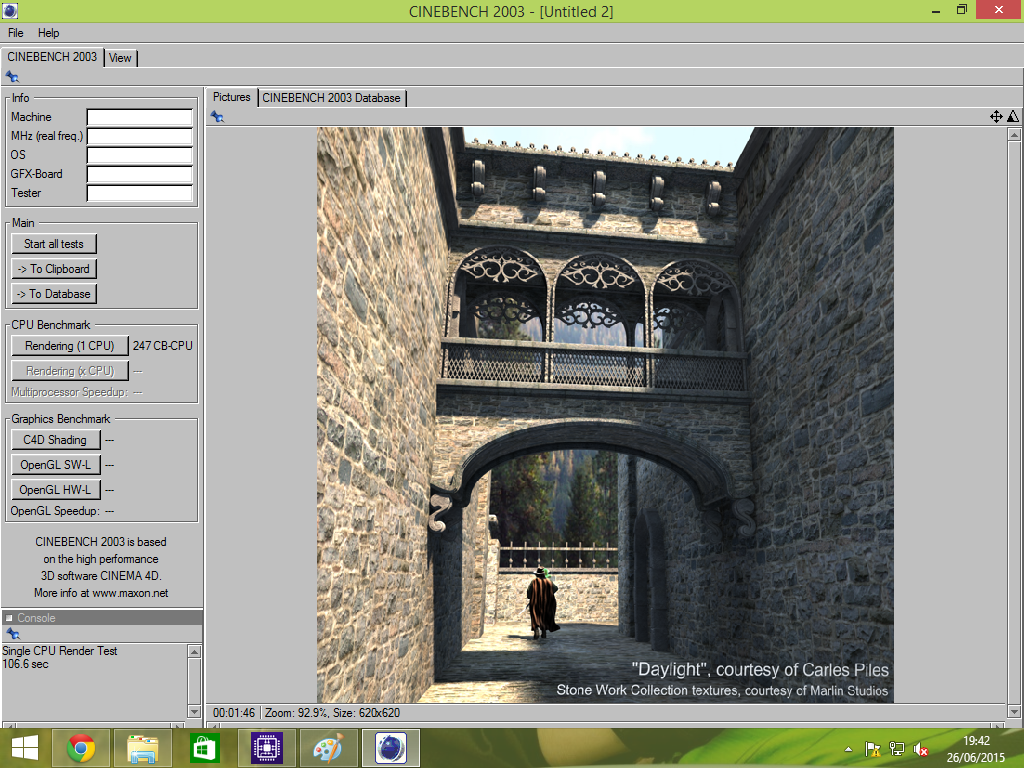Run the Rendering (1 CPU) benchmark

coord(70,346)
